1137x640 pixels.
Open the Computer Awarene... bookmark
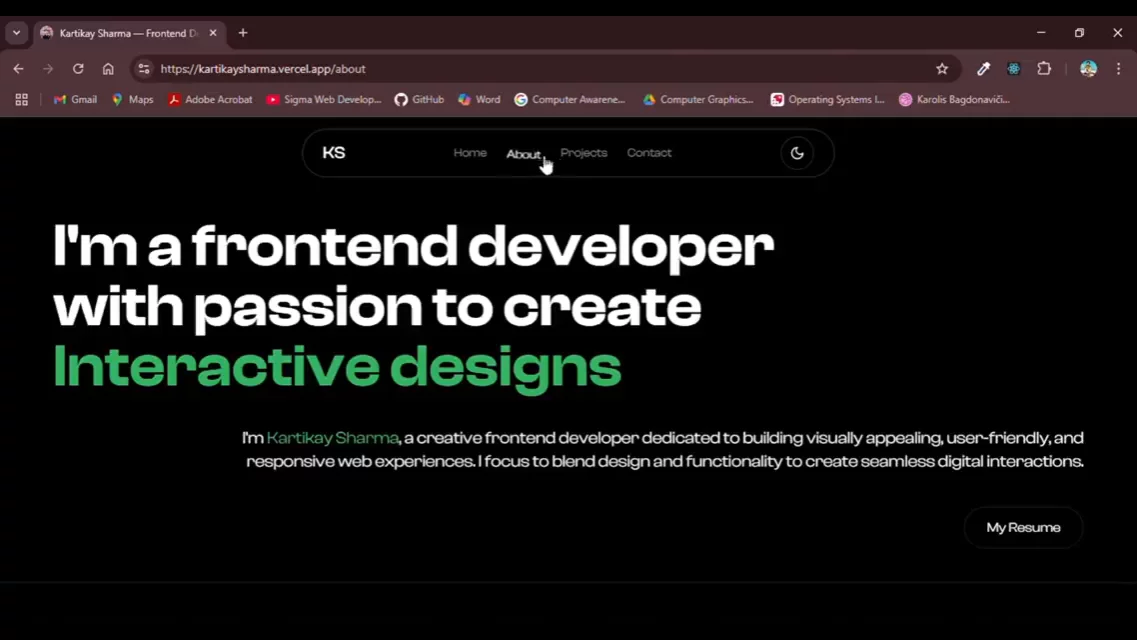[x=570, y=99]
